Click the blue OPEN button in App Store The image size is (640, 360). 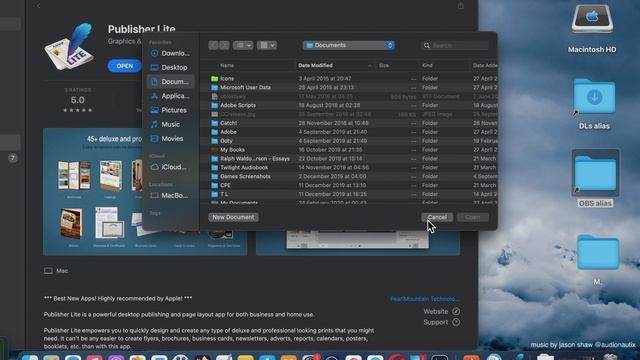pyautogui.click(x=124, y=66)
